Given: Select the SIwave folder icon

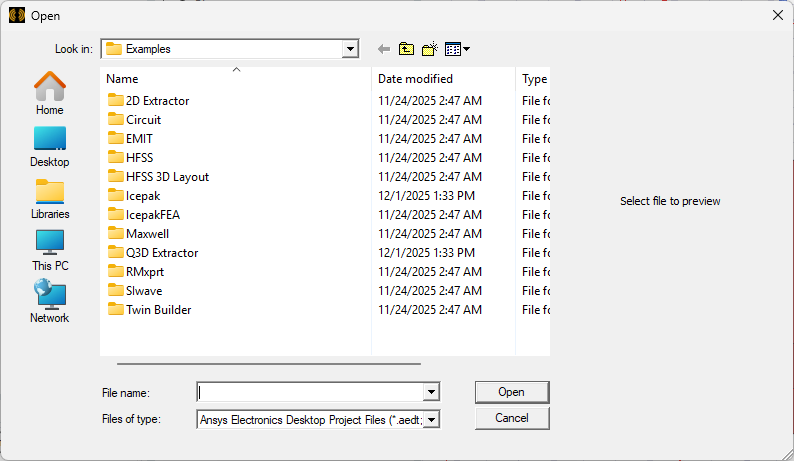Looking at the screenshot, I should pyautogui.click(x=115, y=290).
